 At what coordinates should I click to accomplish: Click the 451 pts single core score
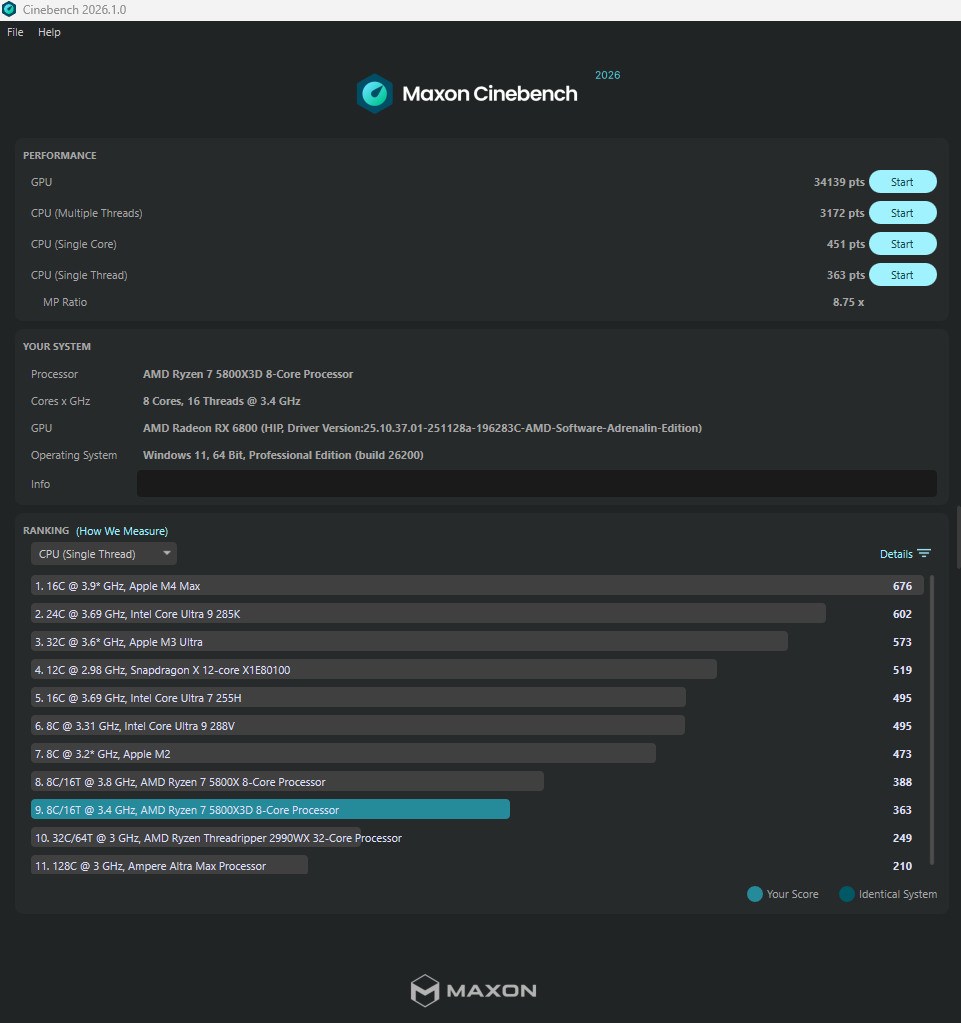coord(846,244)
